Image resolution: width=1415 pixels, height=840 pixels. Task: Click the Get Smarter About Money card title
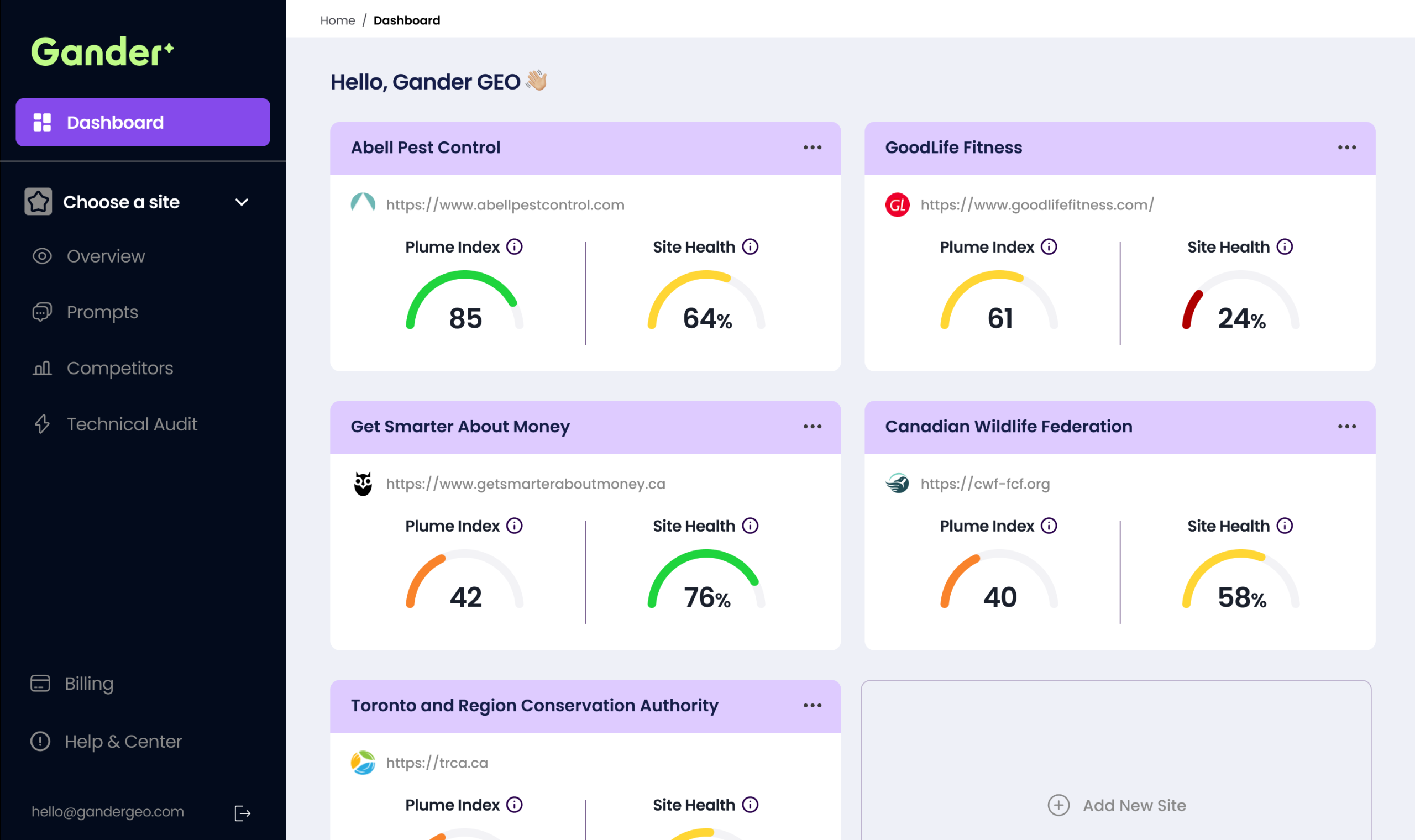click(x=460, y=426)
